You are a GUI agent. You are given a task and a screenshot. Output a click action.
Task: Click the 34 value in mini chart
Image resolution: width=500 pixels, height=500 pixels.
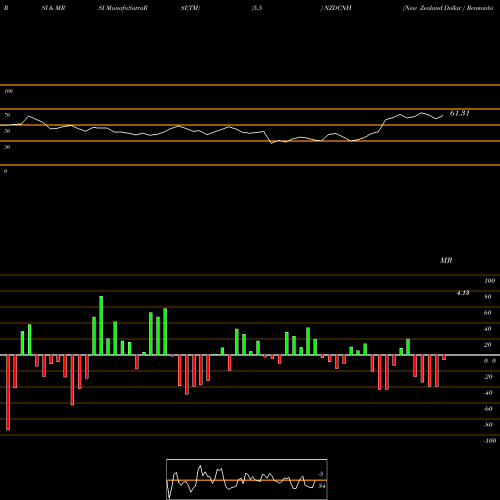pyautogui.click(x=321, y=486)
